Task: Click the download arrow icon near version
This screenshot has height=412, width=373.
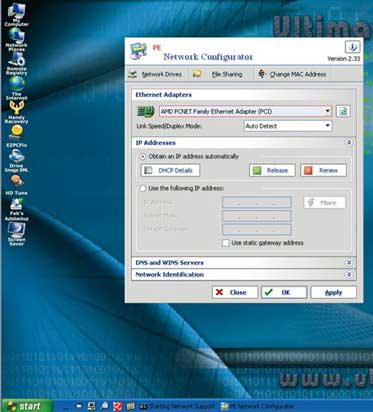Action: click(353, 47)
